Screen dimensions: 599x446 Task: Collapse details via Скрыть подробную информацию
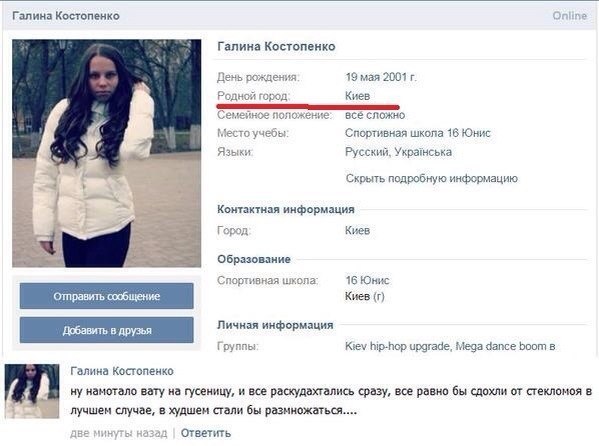(432, 178)
